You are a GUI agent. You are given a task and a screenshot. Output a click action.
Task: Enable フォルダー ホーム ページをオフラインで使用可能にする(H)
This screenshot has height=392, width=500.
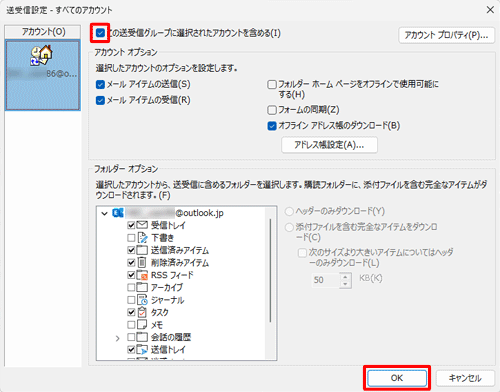272,84
